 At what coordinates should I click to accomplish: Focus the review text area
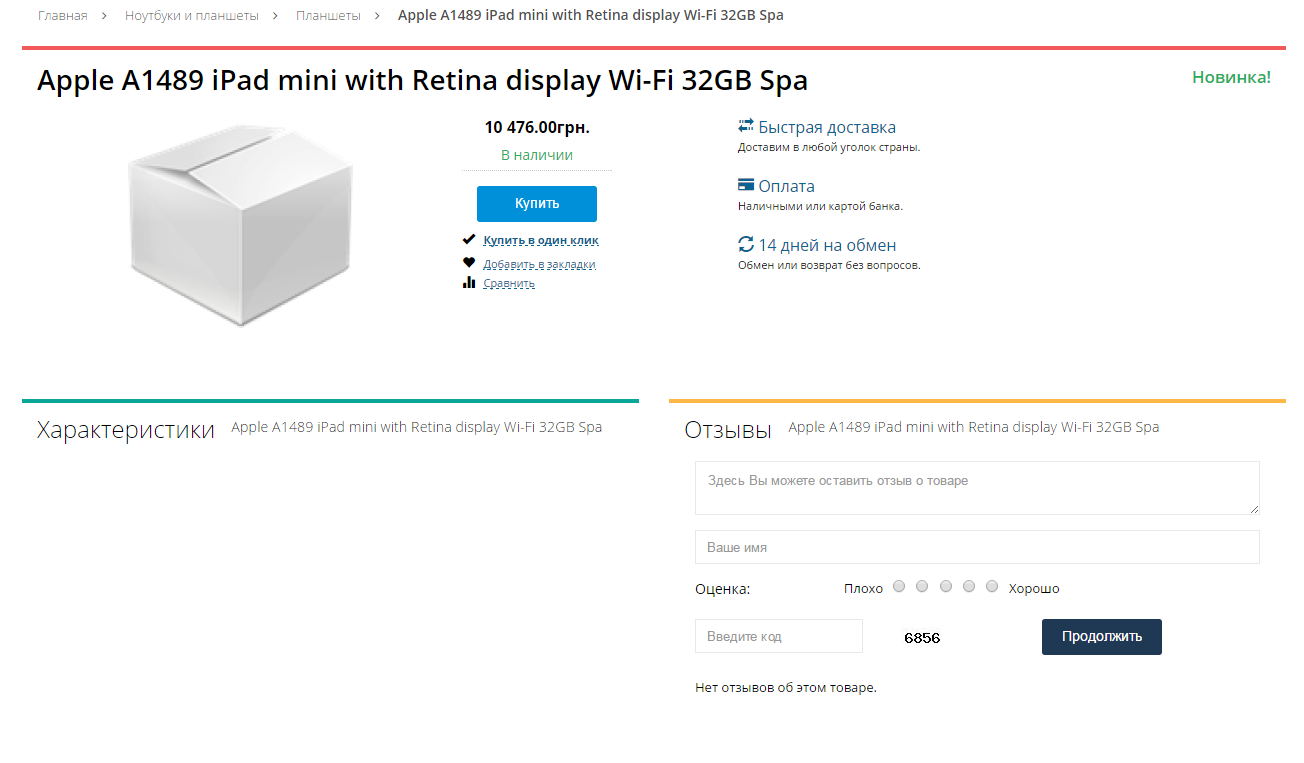(x=977, y=488)
